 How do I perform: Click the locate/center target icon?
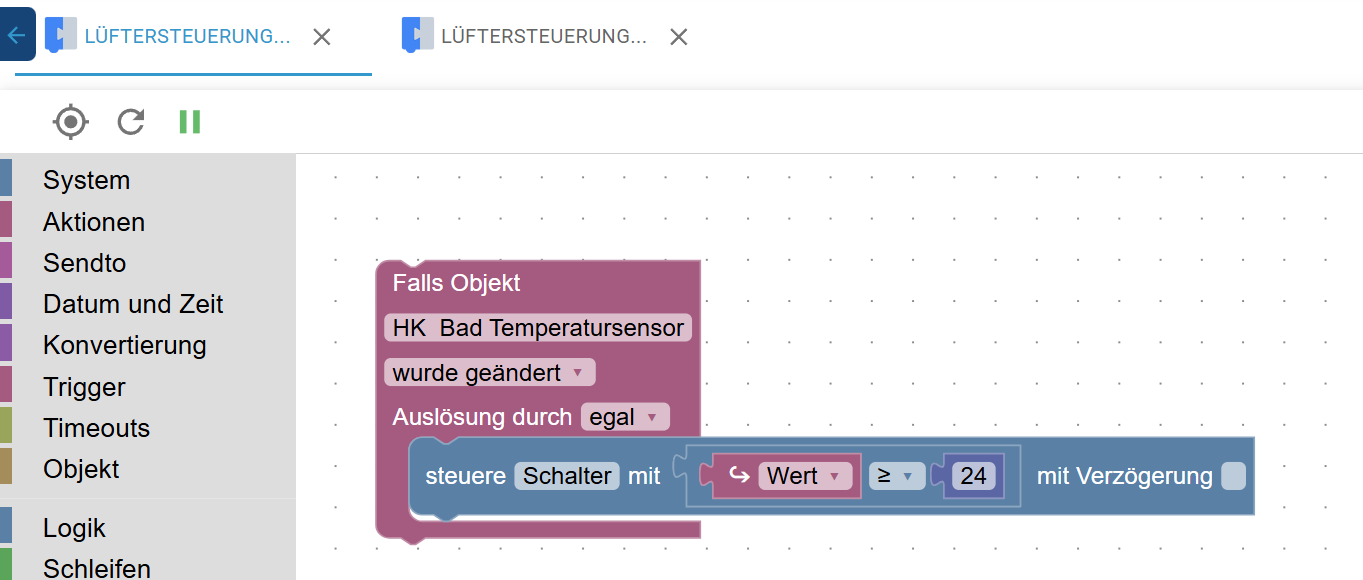click(x=71, y=122)
